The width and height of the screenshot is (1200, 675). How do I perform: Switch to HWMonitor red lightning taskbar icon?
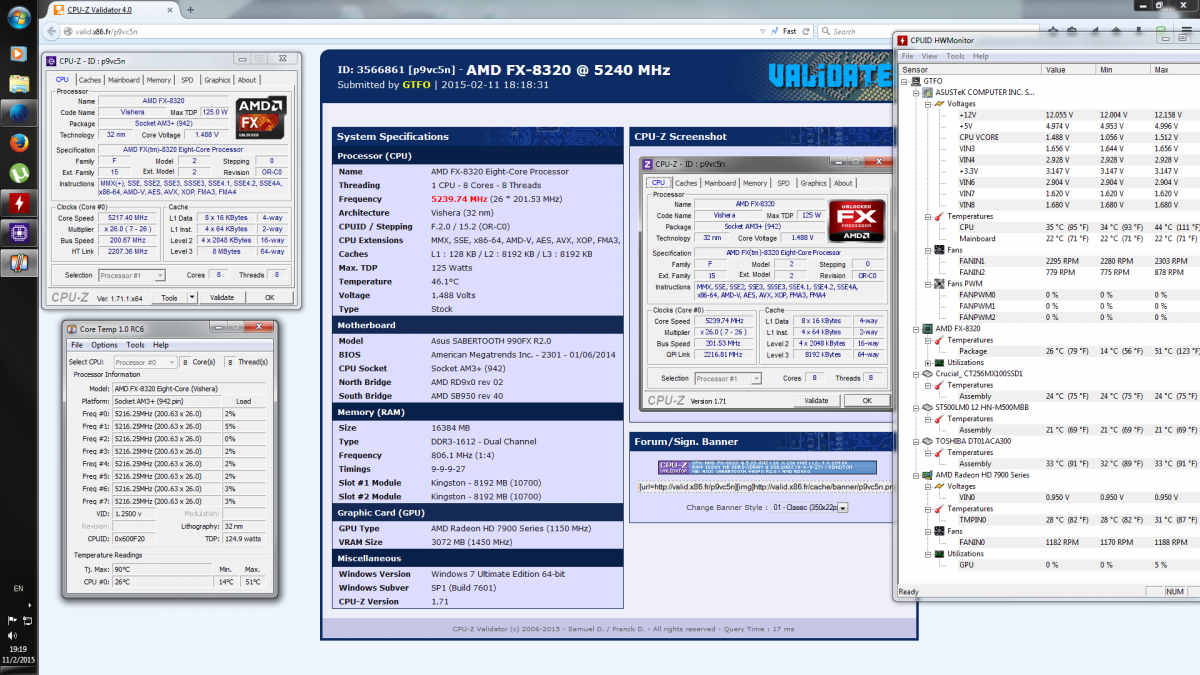coord(18,203)
